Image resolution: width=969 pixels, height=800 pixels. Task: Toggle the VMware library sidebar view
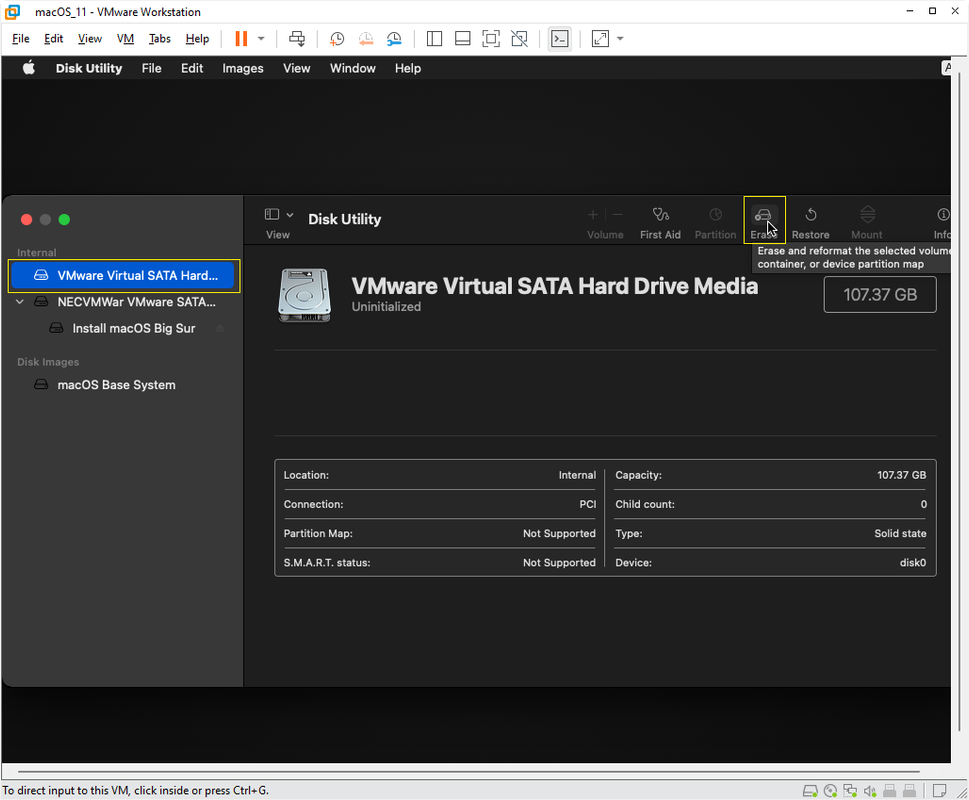pyautogui.click(x=434, y=39)
